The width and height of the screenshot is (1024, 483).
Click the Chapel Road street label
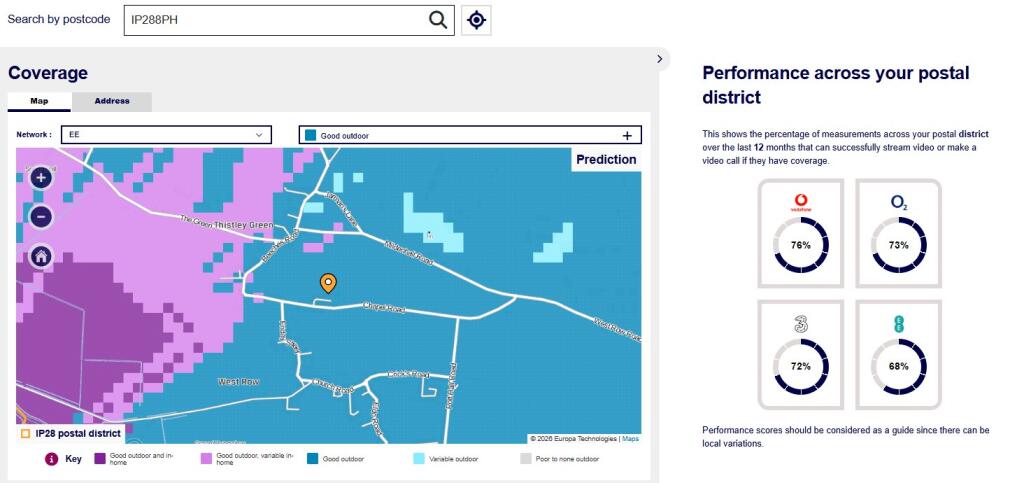tap(383, 307)
